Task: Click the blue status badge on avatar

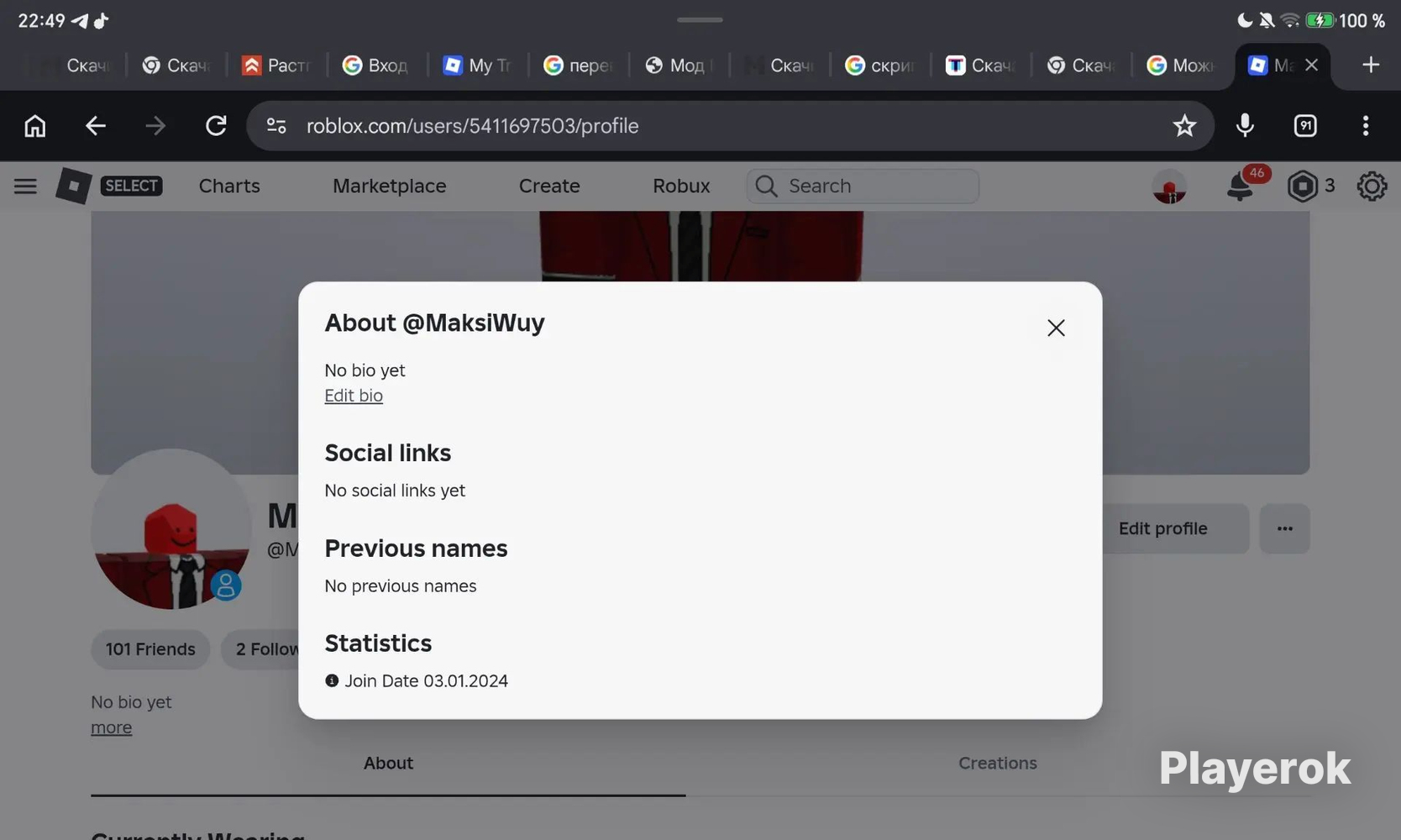Action: (x=225, y=585)
